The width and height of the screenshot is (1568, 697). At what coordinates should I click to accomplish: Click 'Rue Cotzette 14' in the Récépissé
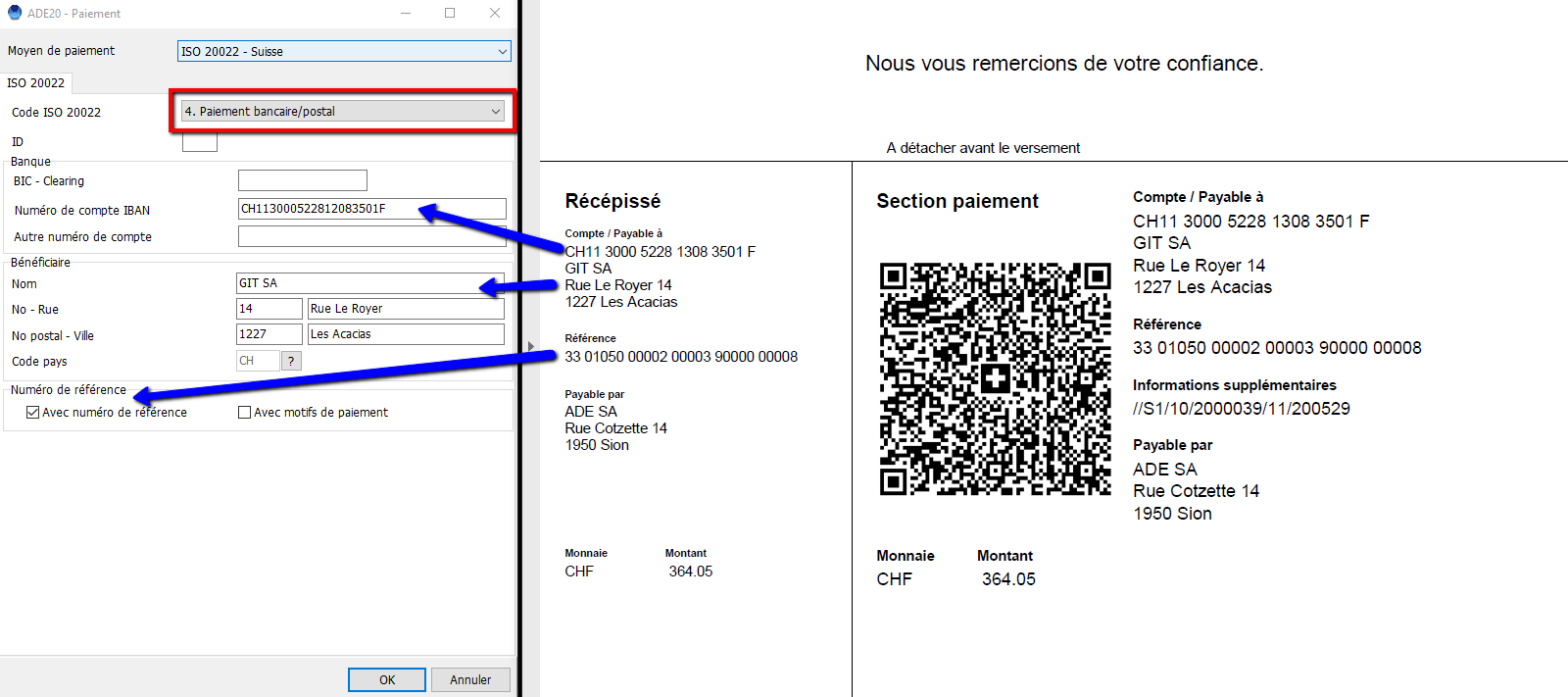(x=615, y=428)
